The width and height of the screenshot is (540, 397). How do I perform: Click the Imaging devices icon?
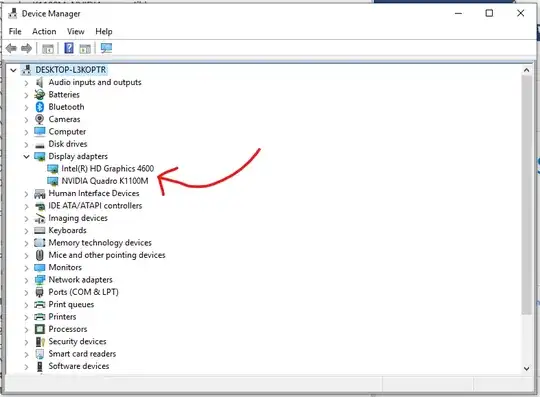40,218
